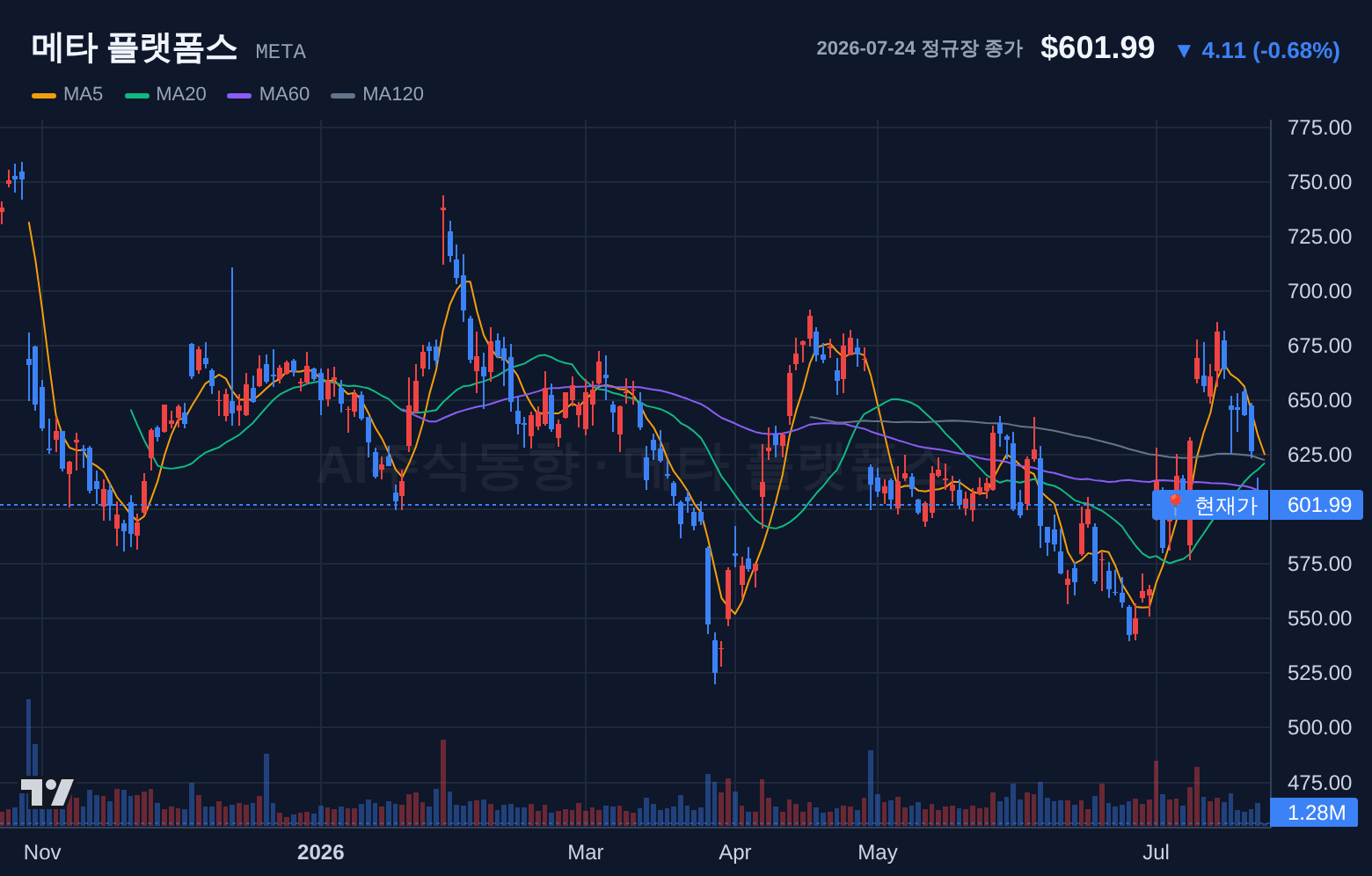Click the red pin icon beside 현재가
The height and width of the screenshot is (876, 1372).
pos(1175,505)
